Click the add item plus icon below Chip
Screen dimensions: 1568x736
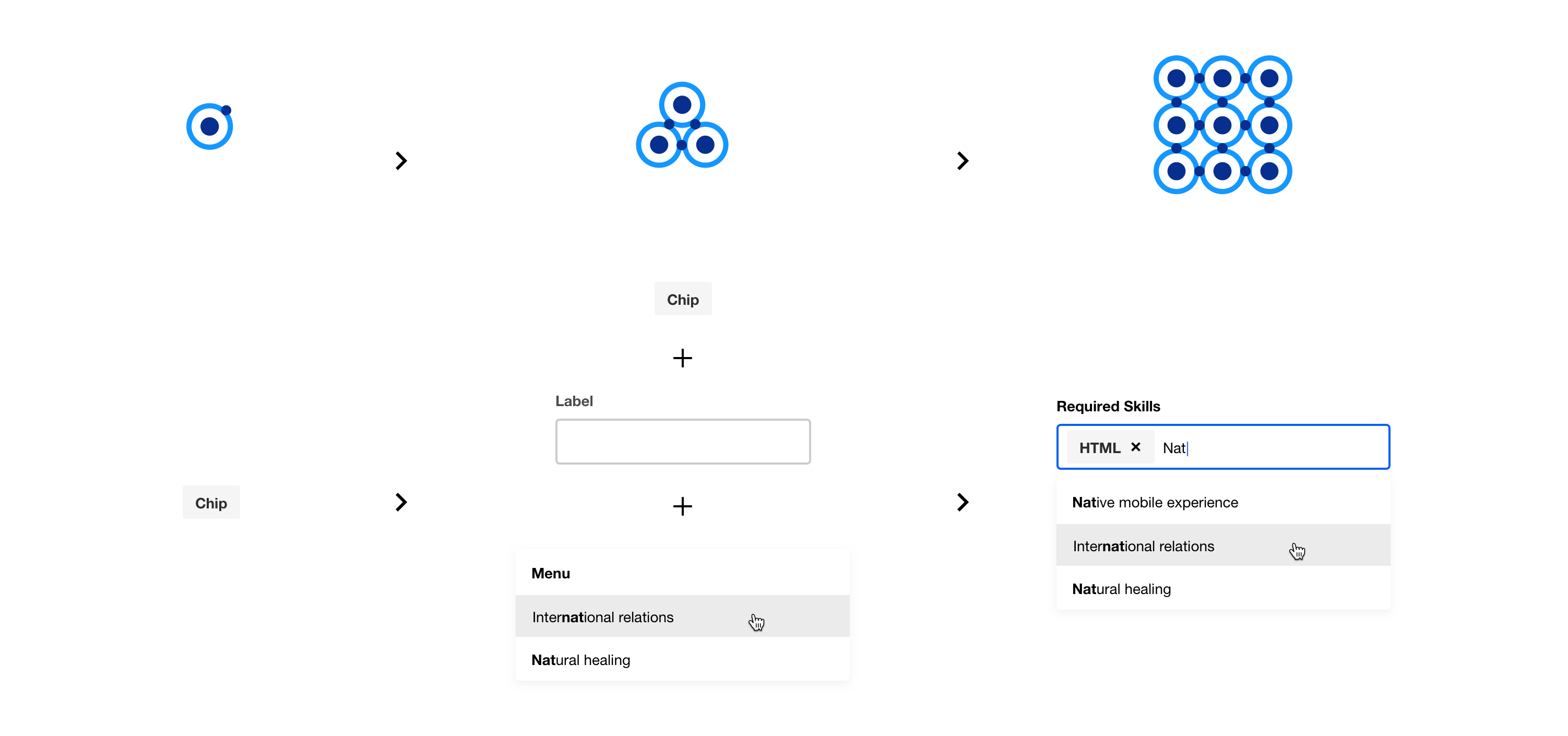(x=683, y=357)
